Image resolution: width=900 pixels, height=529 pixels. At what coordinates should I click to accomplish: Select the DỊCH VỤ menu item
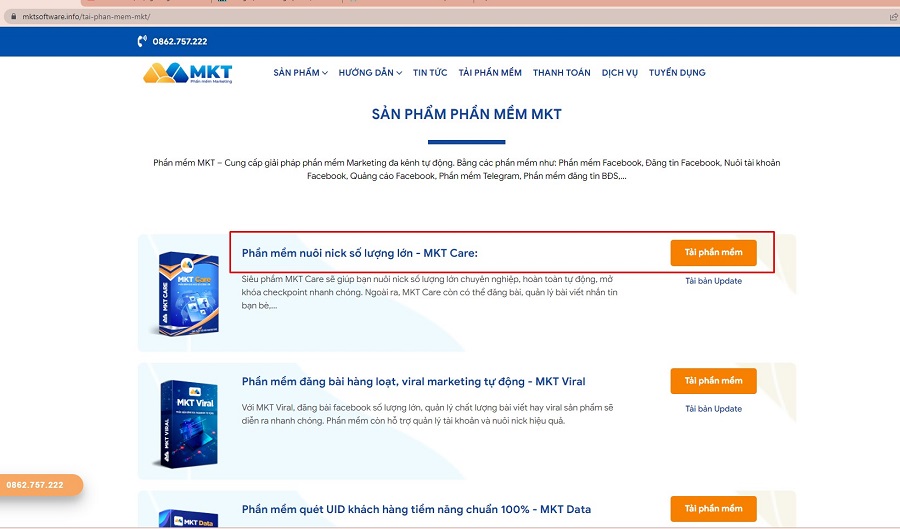[x=619, y=73]
